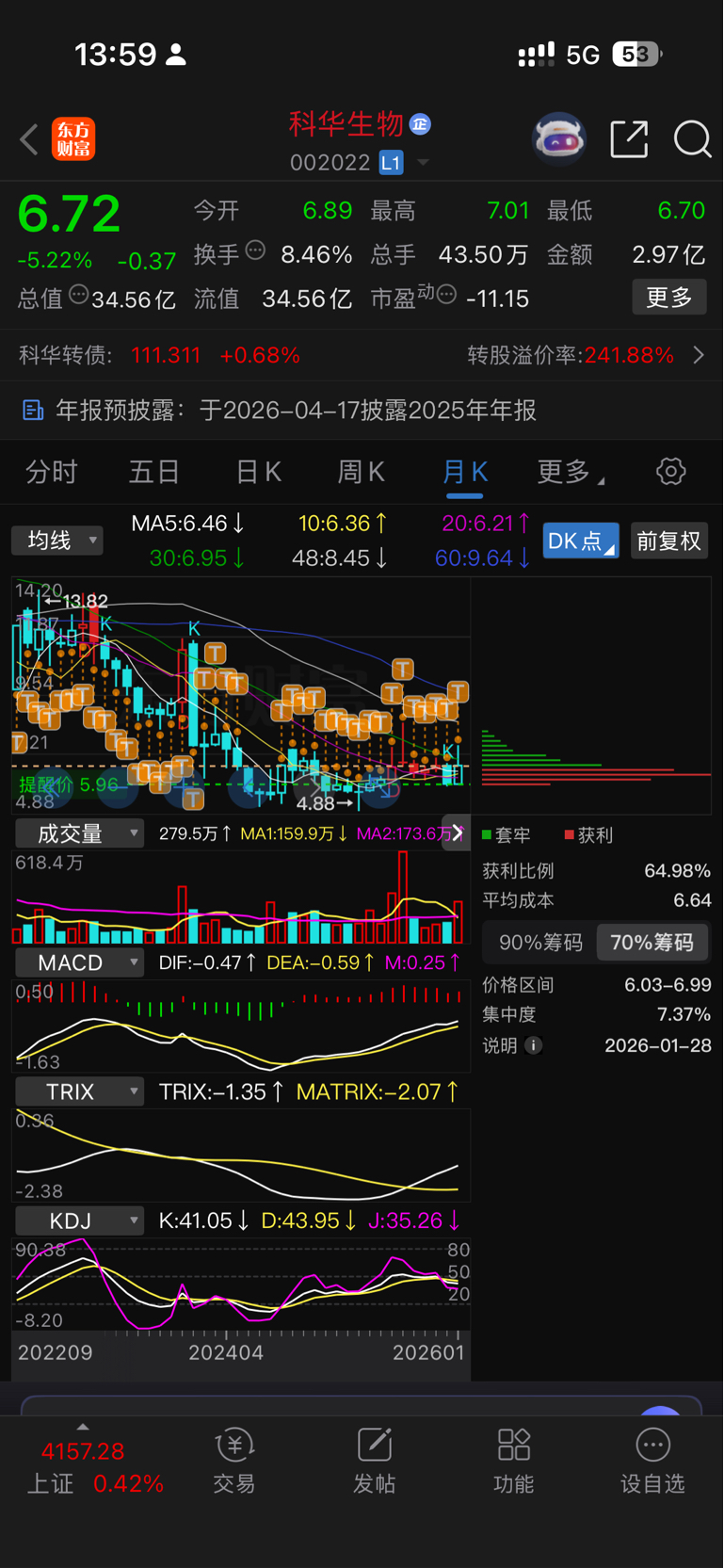Screen dimensions: 724x1568
Task: Open search with the magnifier icon
Action: pos(692,139)
